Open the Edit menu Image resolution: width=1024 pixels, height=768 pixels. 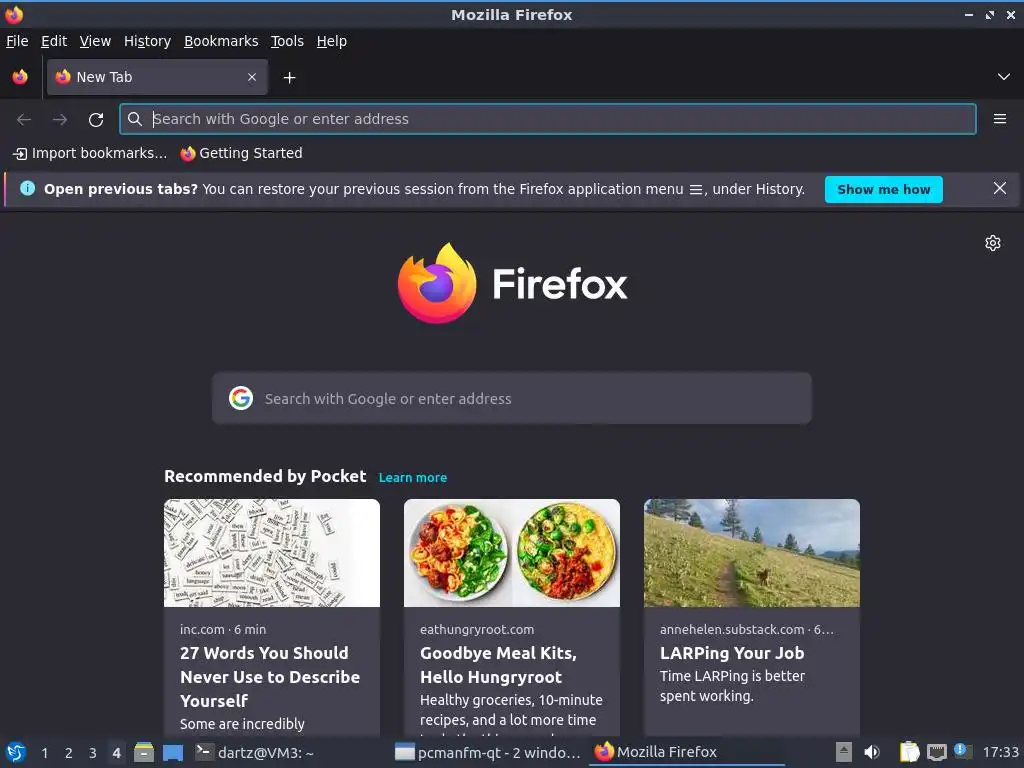point(54,41)
